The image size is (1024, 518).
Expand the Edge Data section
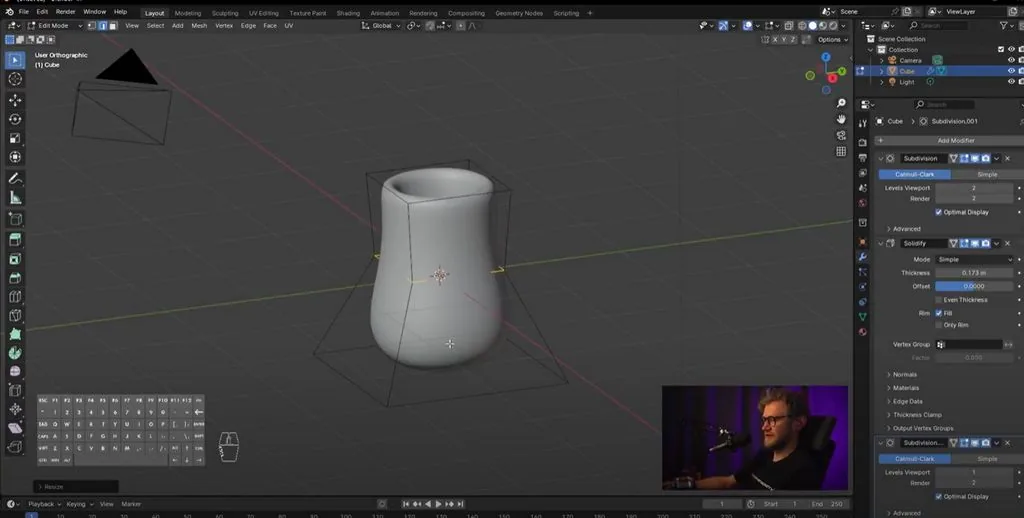[907, 401]
